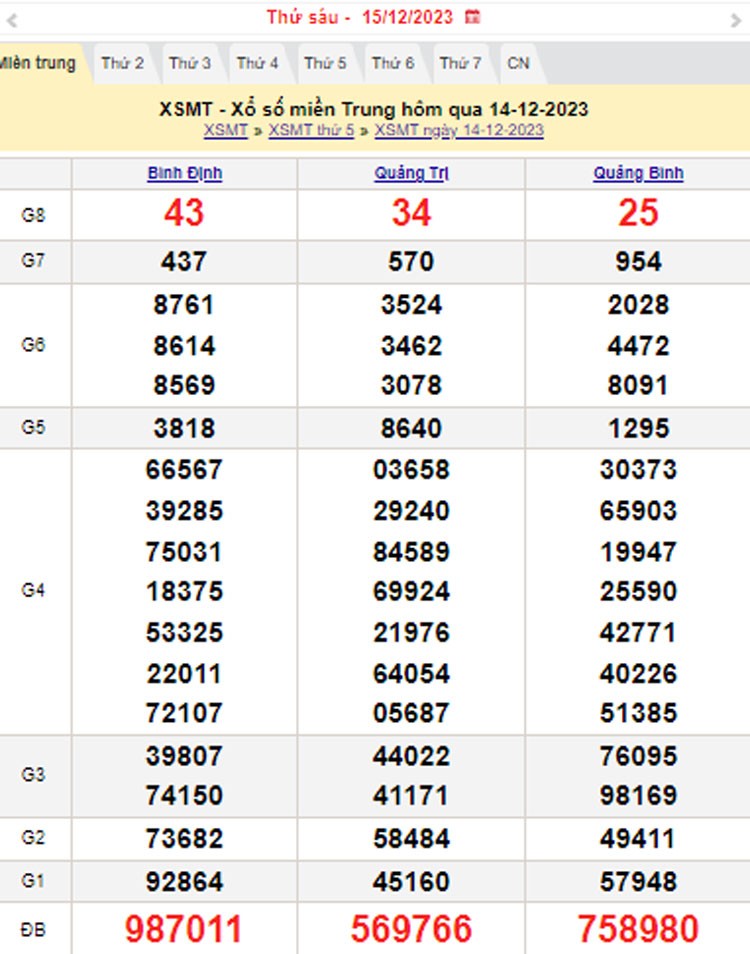Open the Thứ 6 tab

pos(393,63)
